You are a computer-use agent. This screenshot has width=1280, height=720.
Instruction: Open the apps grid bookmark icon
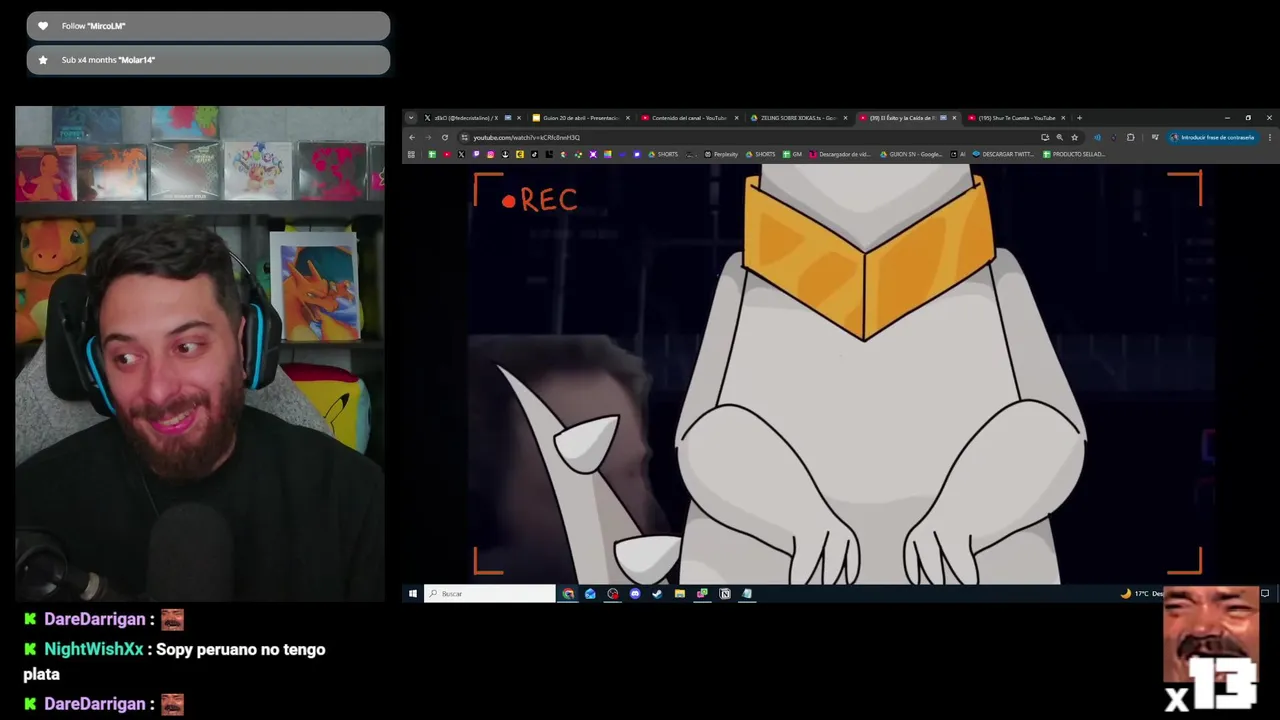click(x=411, y=154)
